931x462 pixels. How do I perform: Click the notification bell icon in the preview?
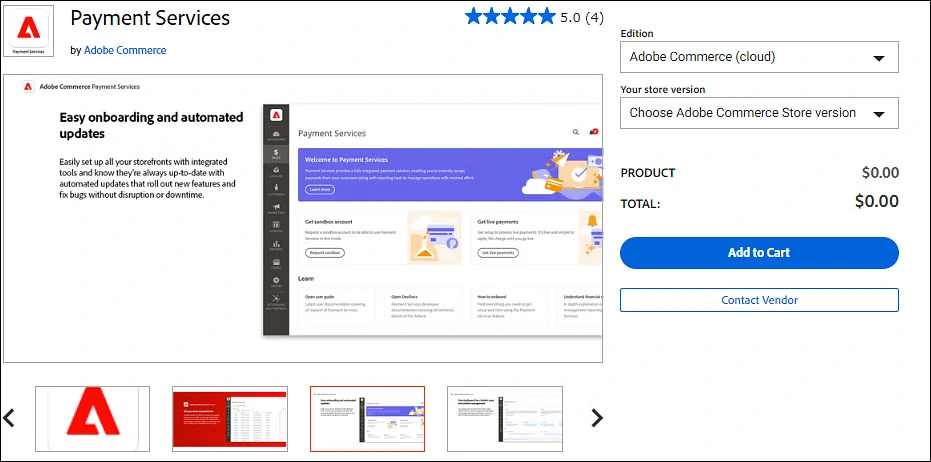(x=593, y=132)
